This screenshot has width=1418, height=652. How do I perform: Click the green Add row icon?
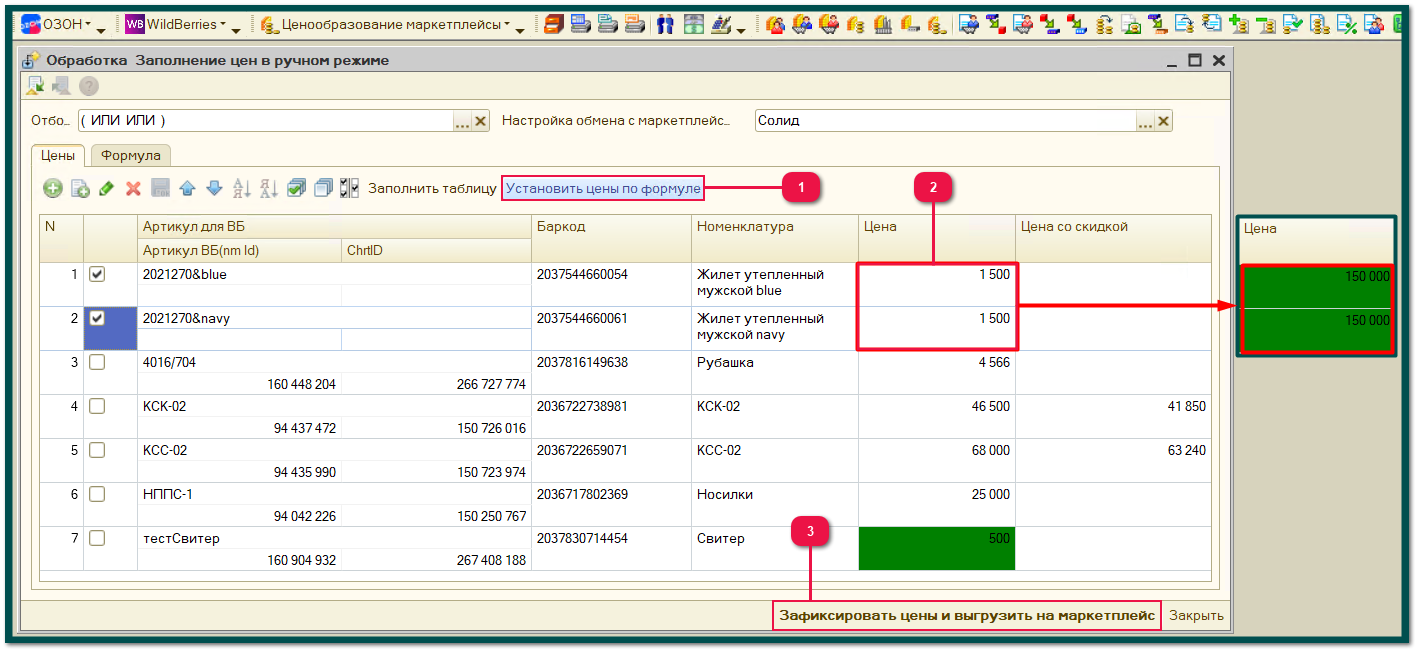[x=52, y=188]
